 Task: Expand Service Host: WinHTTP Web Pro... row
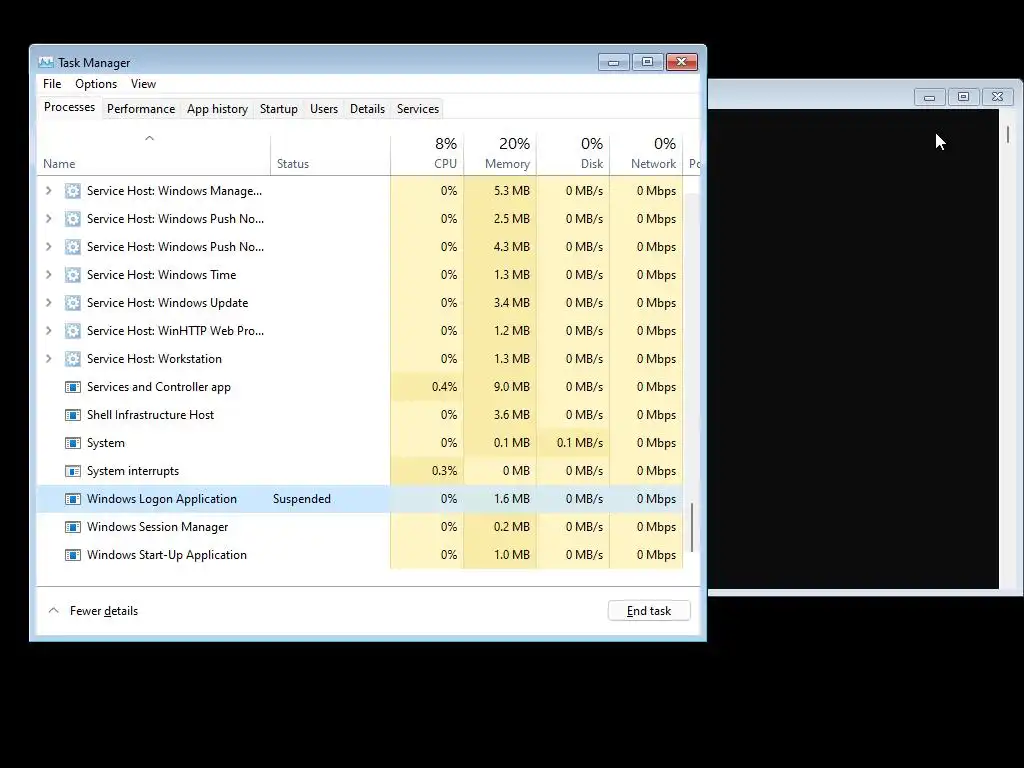pyautogui.click(x=48, y=331)
